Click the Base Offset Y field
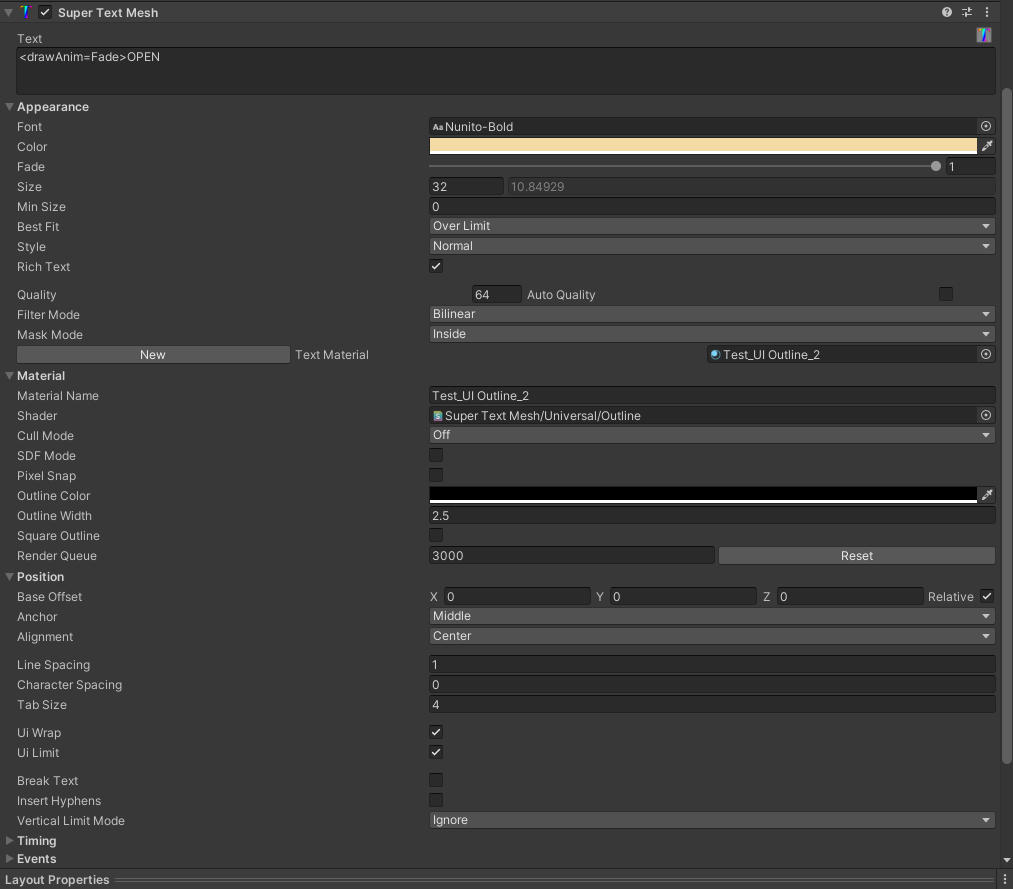The width and height of the screenshot is (1013, 889). 683,596
